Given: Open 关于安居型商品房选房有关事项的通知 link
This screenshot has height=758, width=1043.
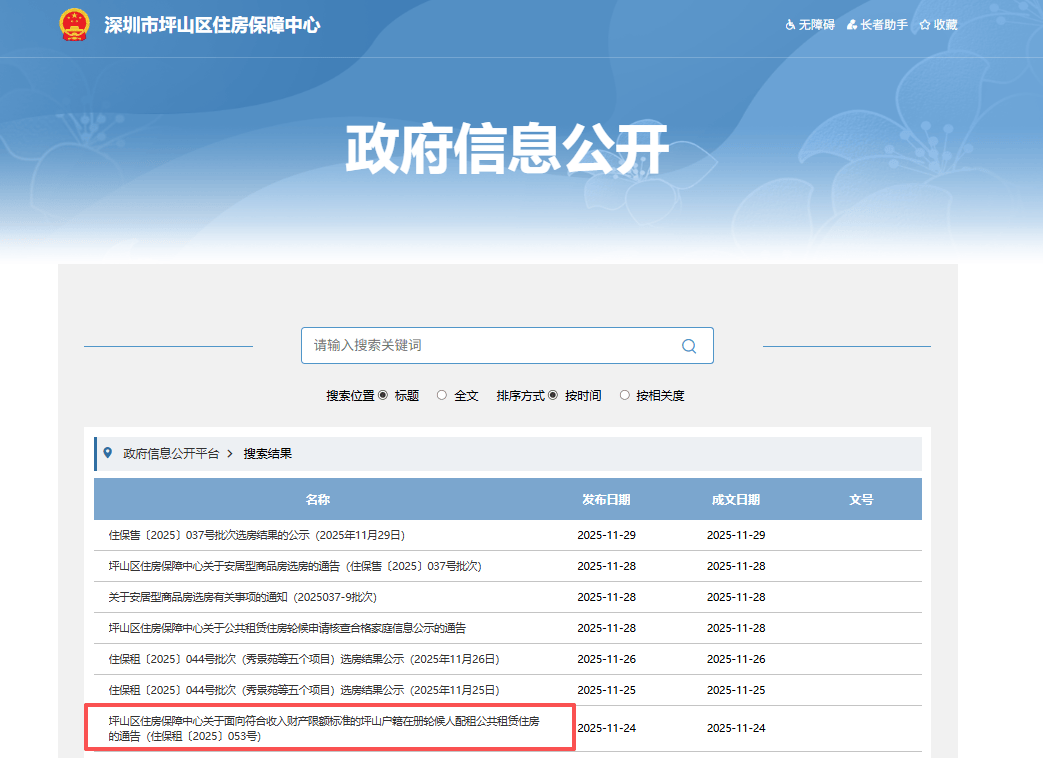Looking at the screenshot, I should (x=242, y=597).
